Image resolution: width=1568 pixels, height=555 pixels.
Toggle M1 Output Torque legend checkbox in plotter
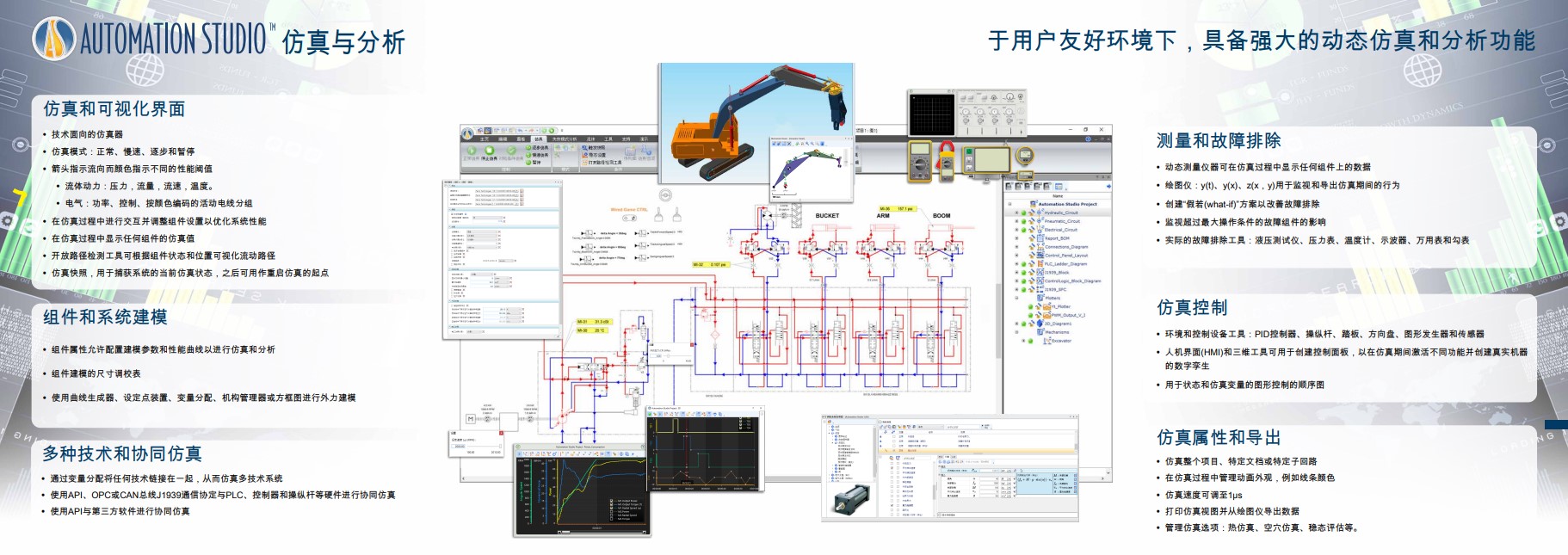[611, 504]
